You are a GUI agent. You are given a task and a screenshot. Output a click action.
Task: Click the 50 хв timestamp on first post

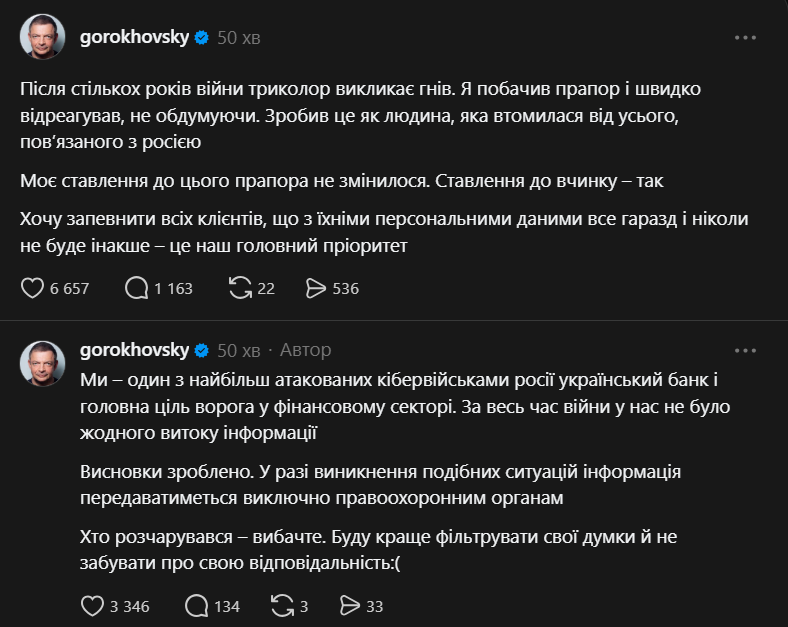click(238, 38)
